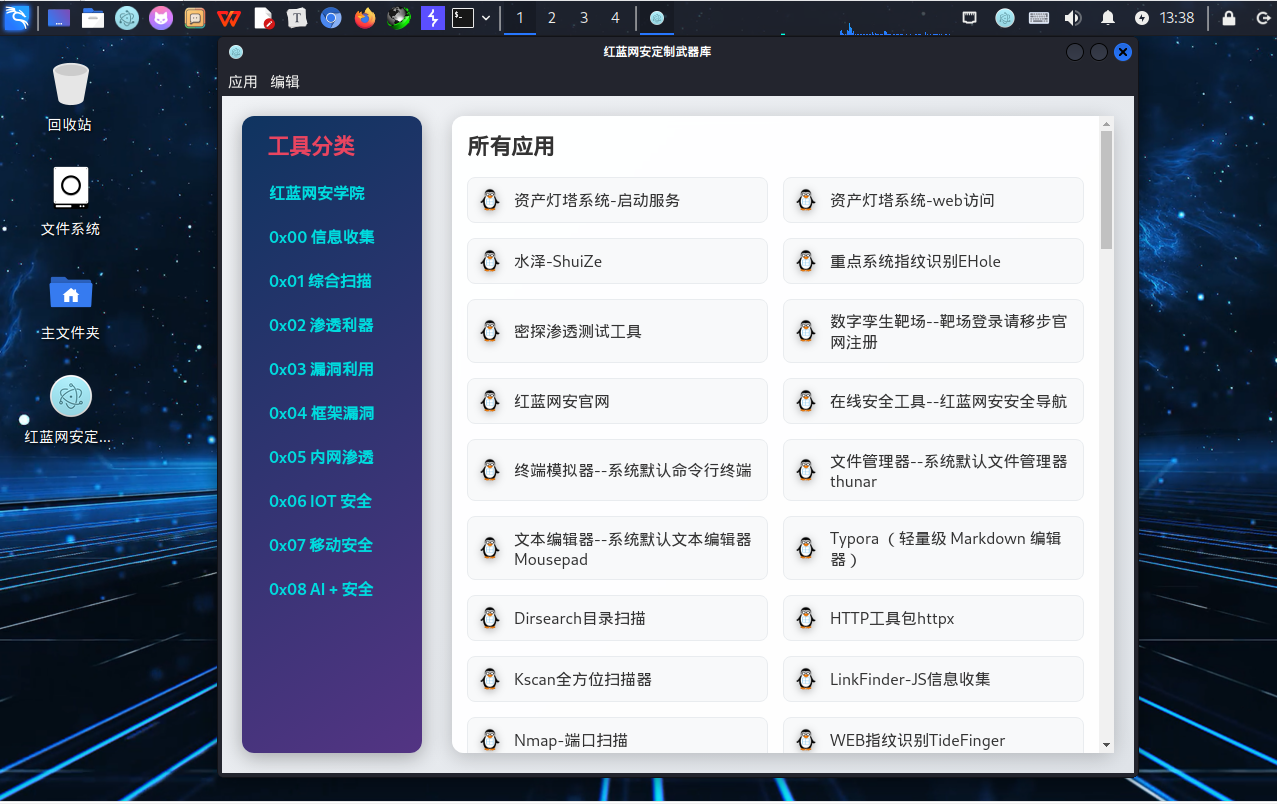1277x804 pixels.
Task: Open the 编辑 menu
Action: tap(285, 82)
